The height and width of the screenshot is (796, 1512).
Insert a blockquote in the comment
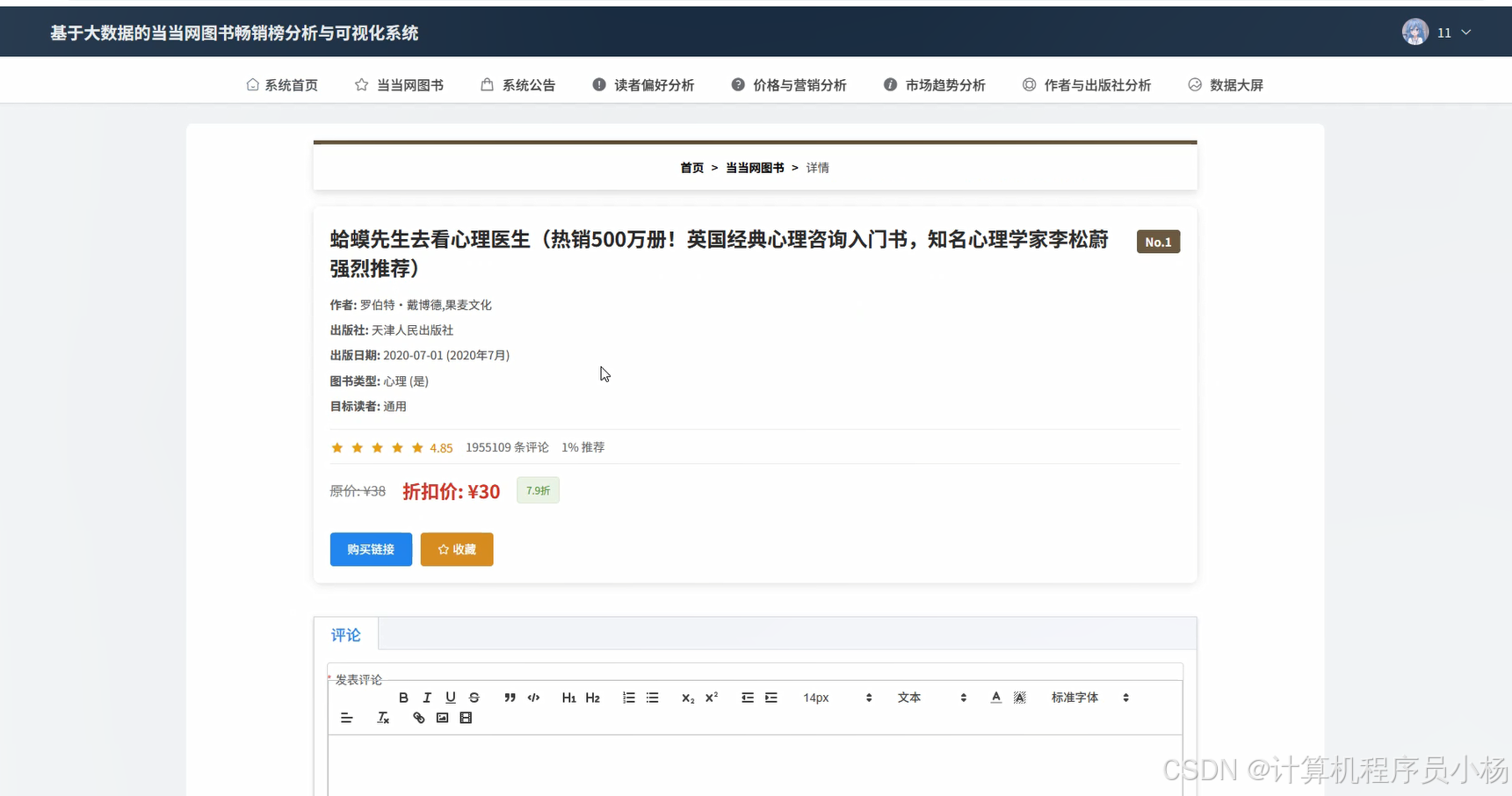click(x=510, y=698)
